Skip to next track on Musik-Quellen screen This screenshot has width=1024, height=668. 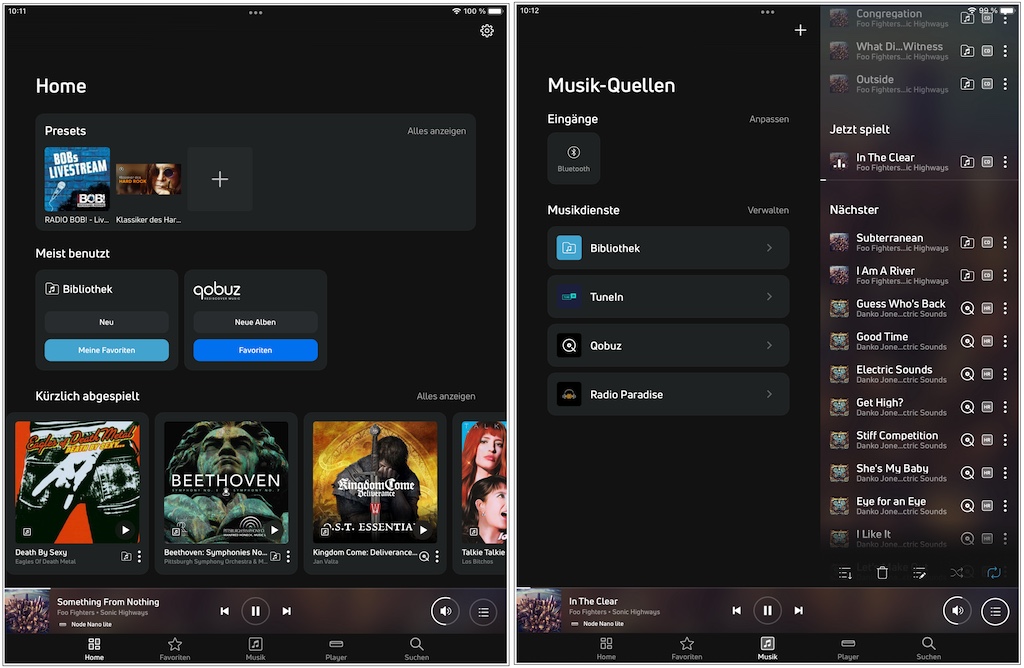(798, 611)
